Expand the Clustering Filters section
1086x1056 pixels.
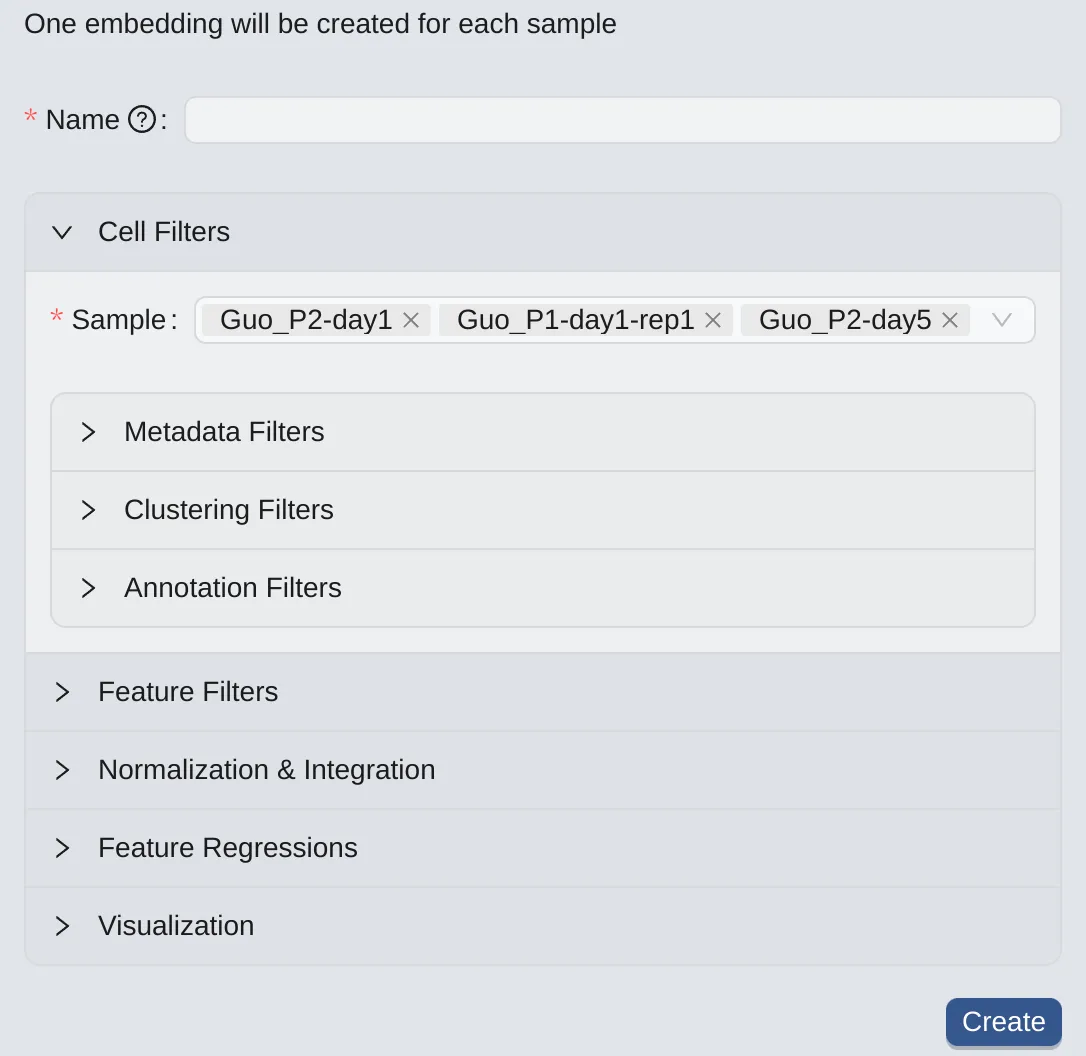click(228, 510)
